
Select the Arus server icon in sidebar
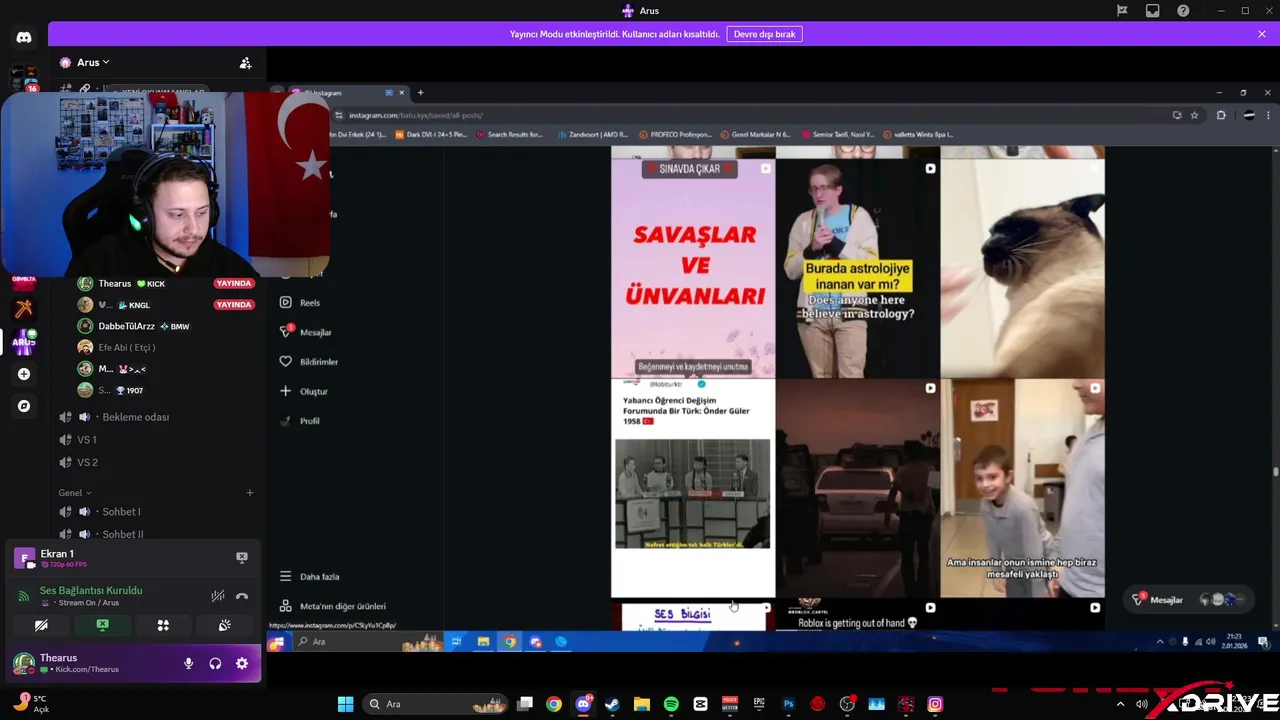(24, 342)
